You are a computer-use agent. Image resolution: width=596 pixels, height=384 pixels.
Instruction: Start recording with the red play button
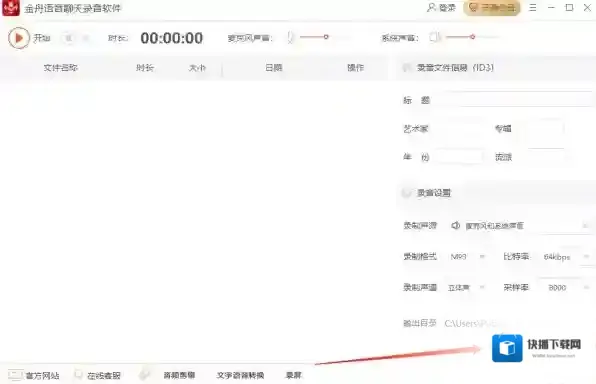coord(19,38)
